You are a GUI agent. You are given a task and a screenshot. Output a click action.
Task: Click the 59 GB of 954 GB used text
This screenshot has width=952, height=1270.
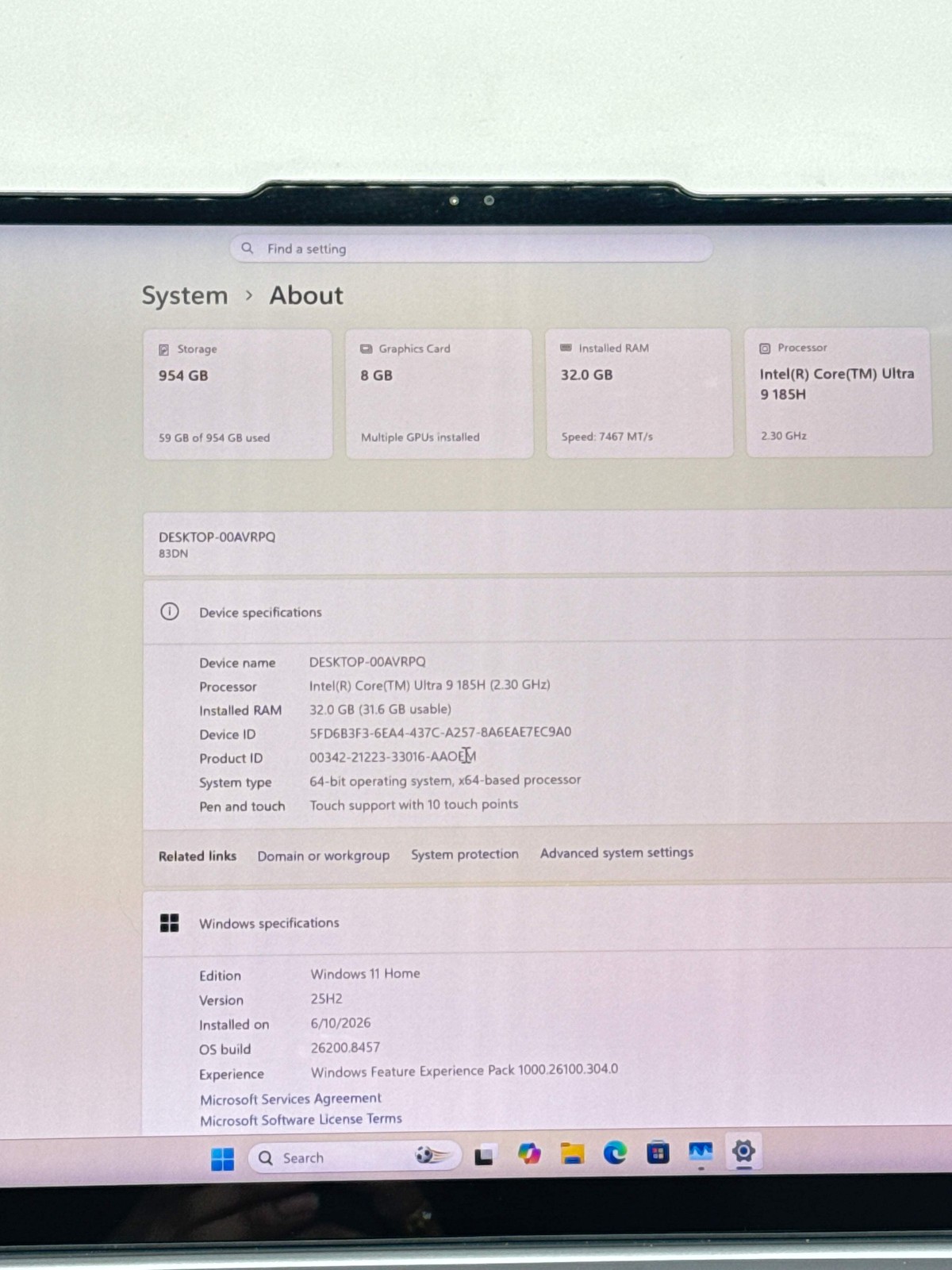pyautogui.click(x=214, y=437)
